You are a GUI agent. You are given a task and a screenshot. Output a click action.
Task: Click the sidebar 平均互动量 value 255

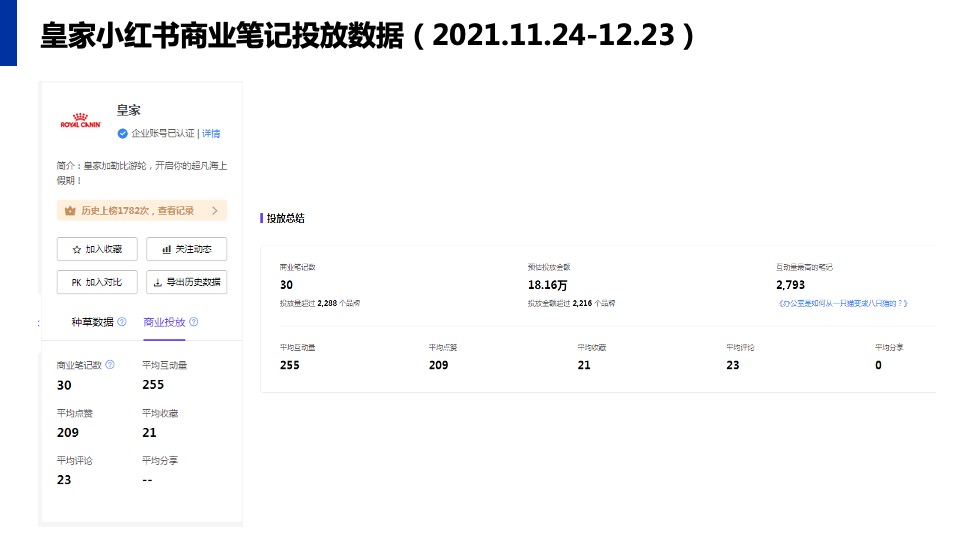[153, 384]
